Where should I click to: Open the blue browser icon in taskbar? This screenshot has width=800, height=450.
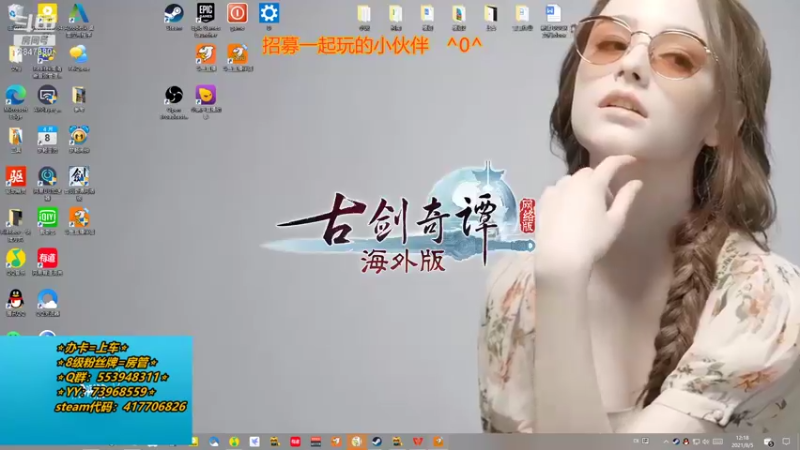213,441
